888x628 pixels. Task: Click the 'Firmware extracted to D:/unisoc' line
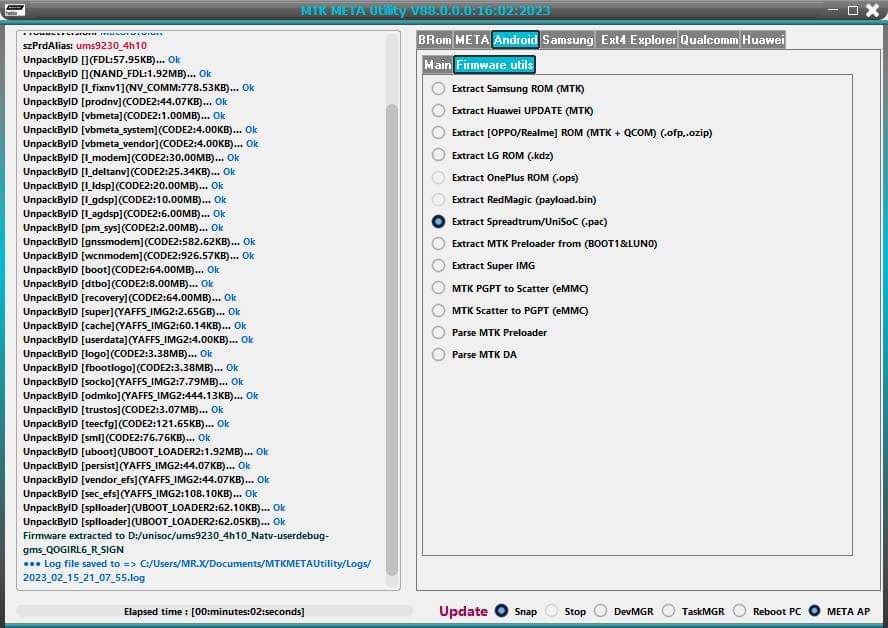coord(176,542)
